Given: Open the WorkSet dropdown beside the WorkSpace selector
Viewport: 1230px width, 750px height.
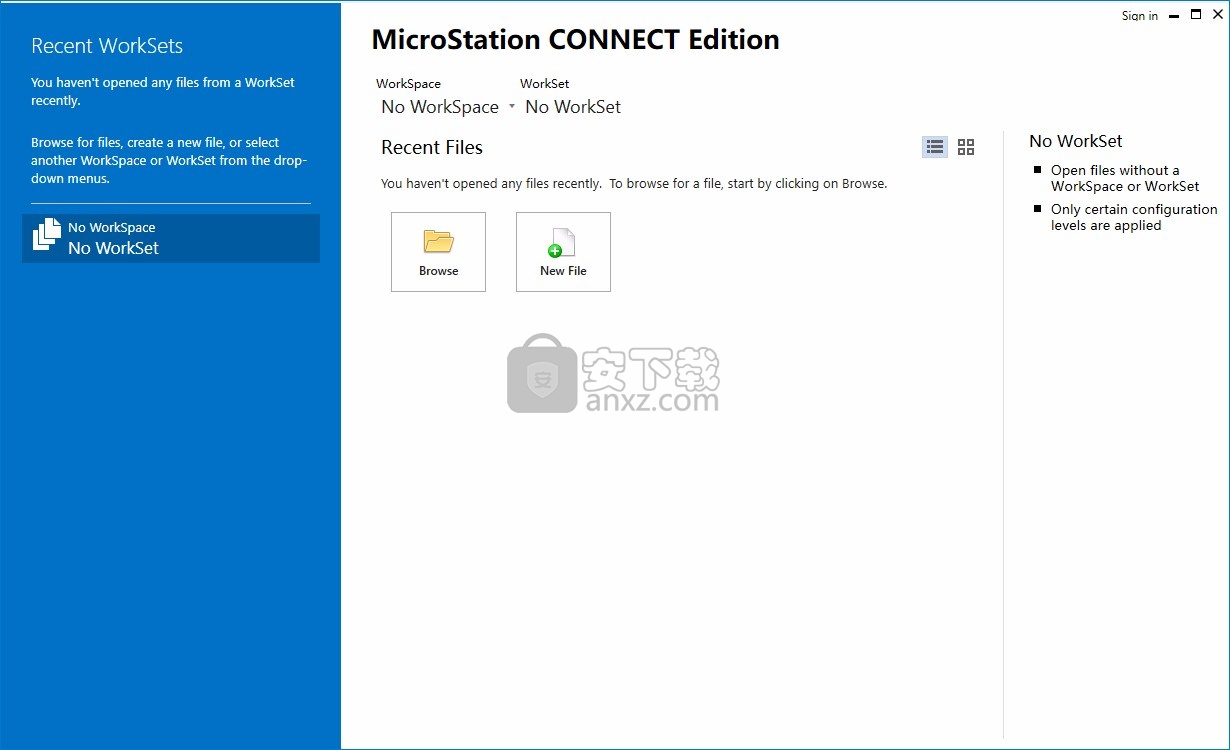Looking at the screenshot, I should pyautogui.click(x=573, y=107).
